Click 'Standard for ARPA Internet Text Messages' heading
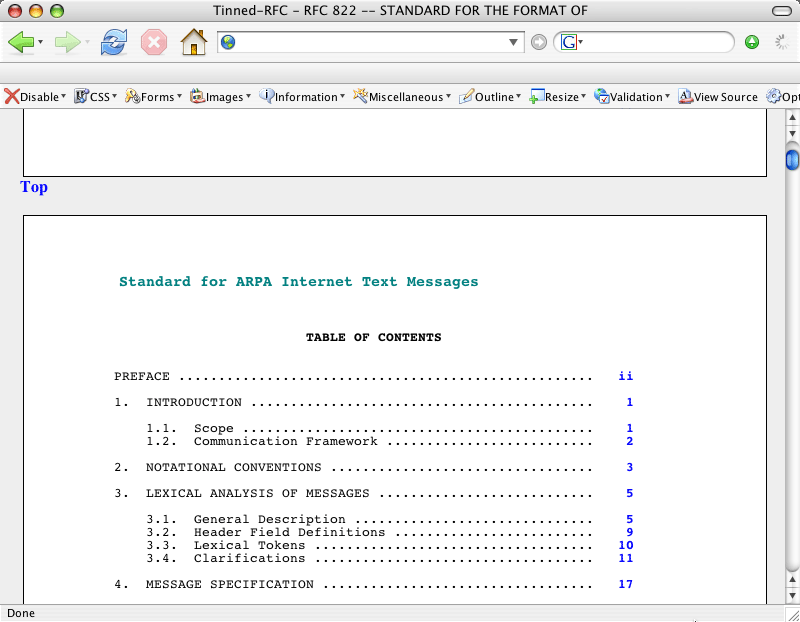Viewport: 800px width, 622px height. tap(298, 282)
